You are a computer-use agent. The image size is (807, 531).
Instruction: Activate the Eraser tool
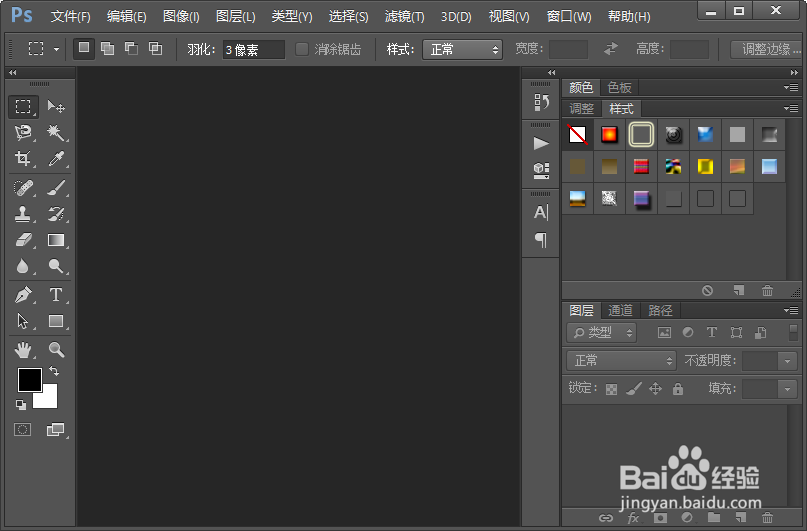23,240
